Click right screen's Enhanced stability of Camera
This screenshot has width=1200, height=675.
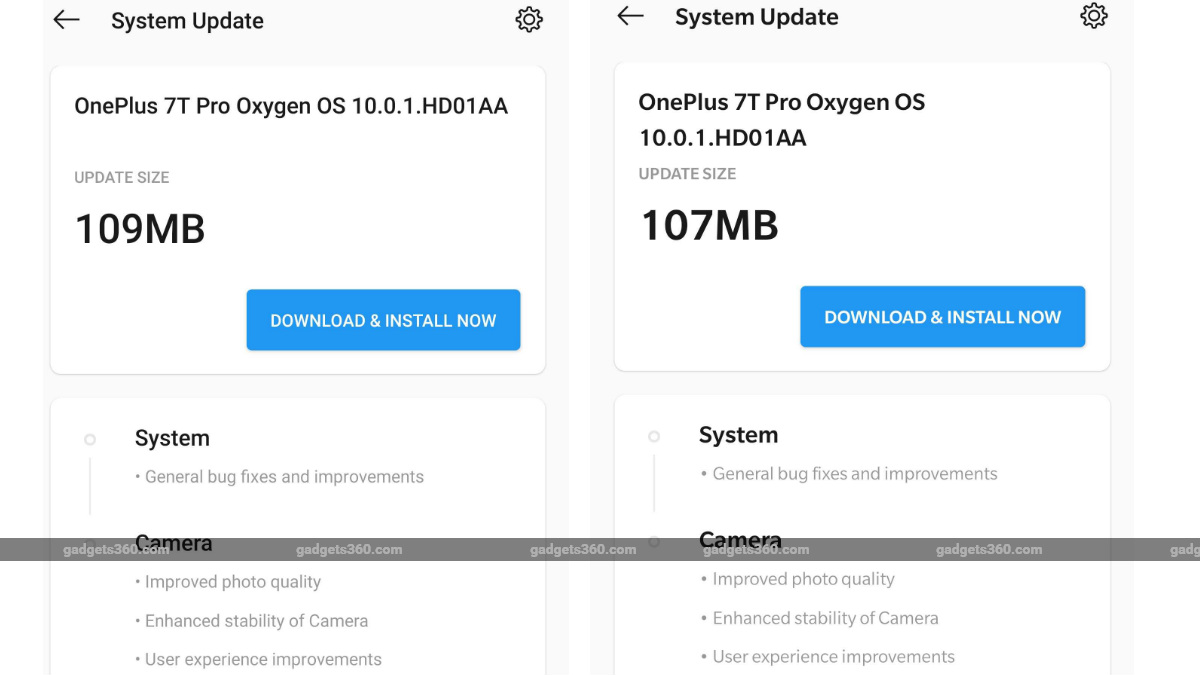[x=819, y=618]
